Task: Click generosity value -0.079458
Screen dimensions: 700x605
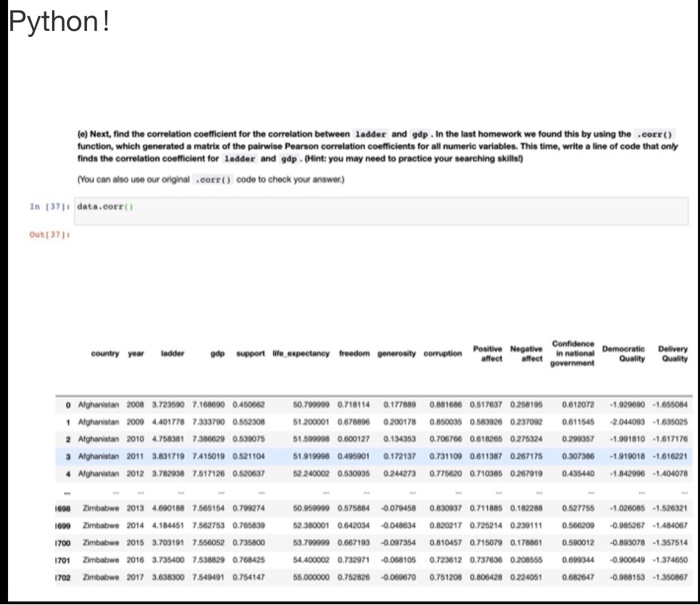Action: point(398,508)
